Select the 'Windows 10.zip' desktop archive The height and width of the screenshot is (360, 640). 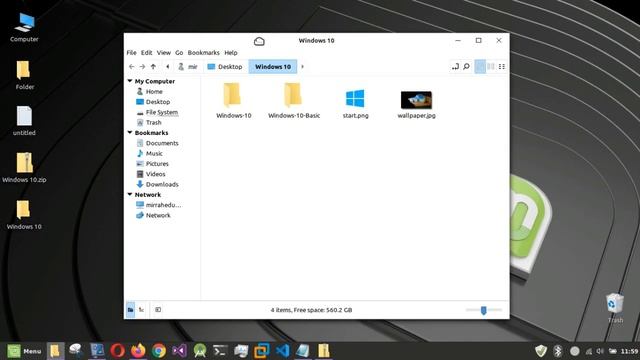tap(24, 167)
